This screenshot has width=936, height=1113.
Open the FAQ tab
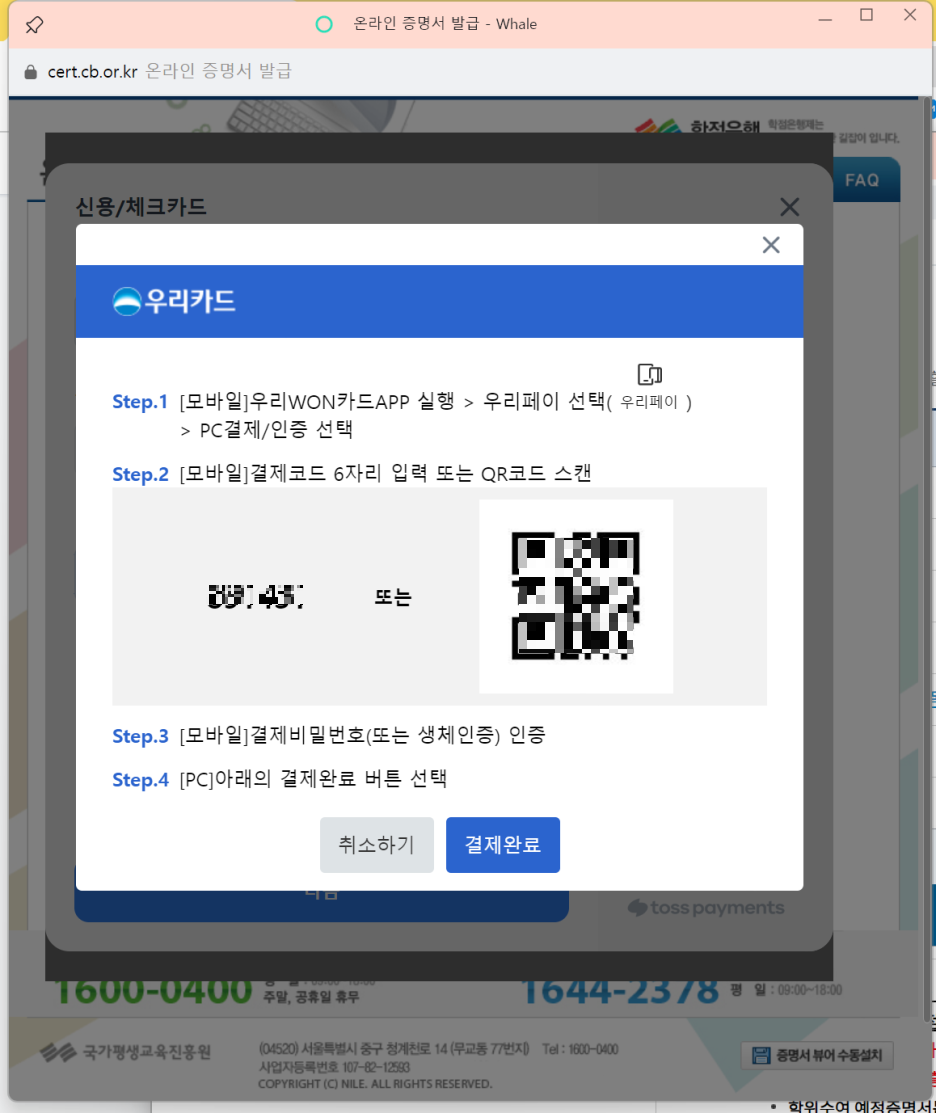click(x=861, y=180)
